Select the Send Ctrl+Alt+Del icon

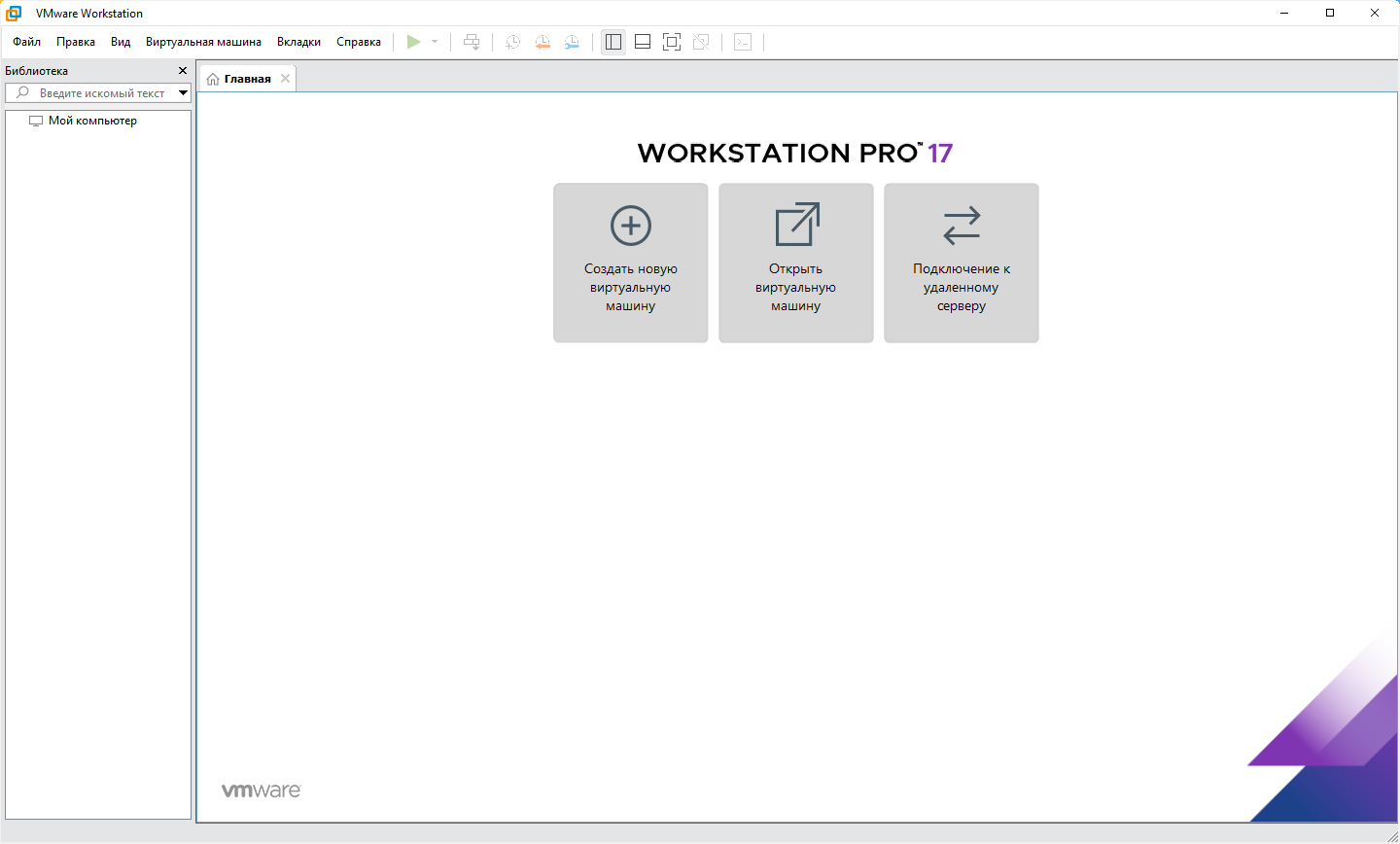click(x=472, y=41)
